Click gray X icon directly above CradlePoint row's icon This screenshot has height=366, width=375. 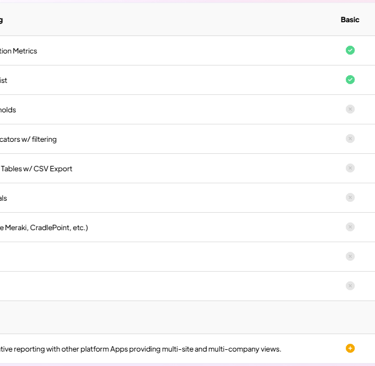350,198
